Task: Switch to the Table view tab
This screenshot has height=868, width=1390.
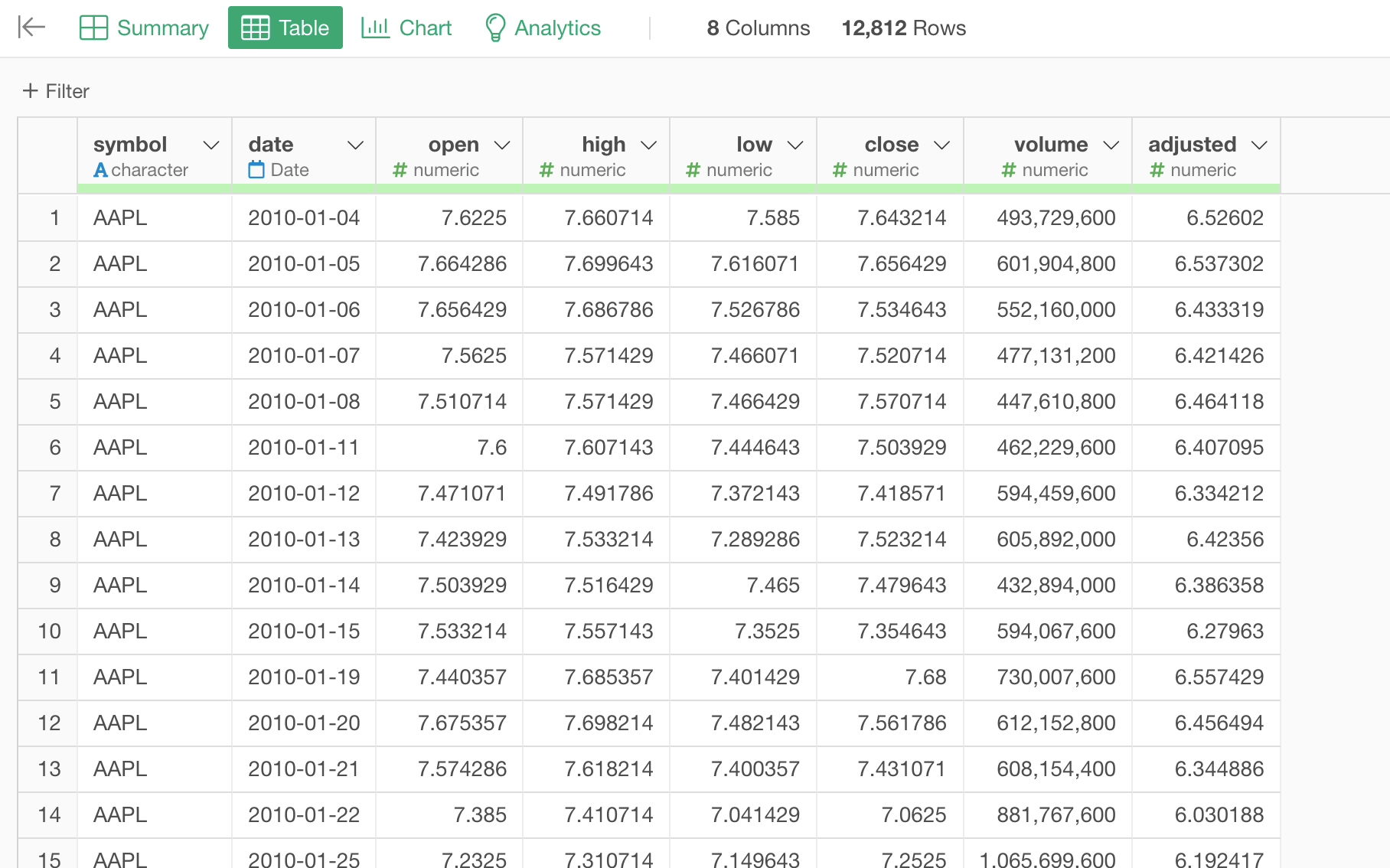Action: (286, 28)
